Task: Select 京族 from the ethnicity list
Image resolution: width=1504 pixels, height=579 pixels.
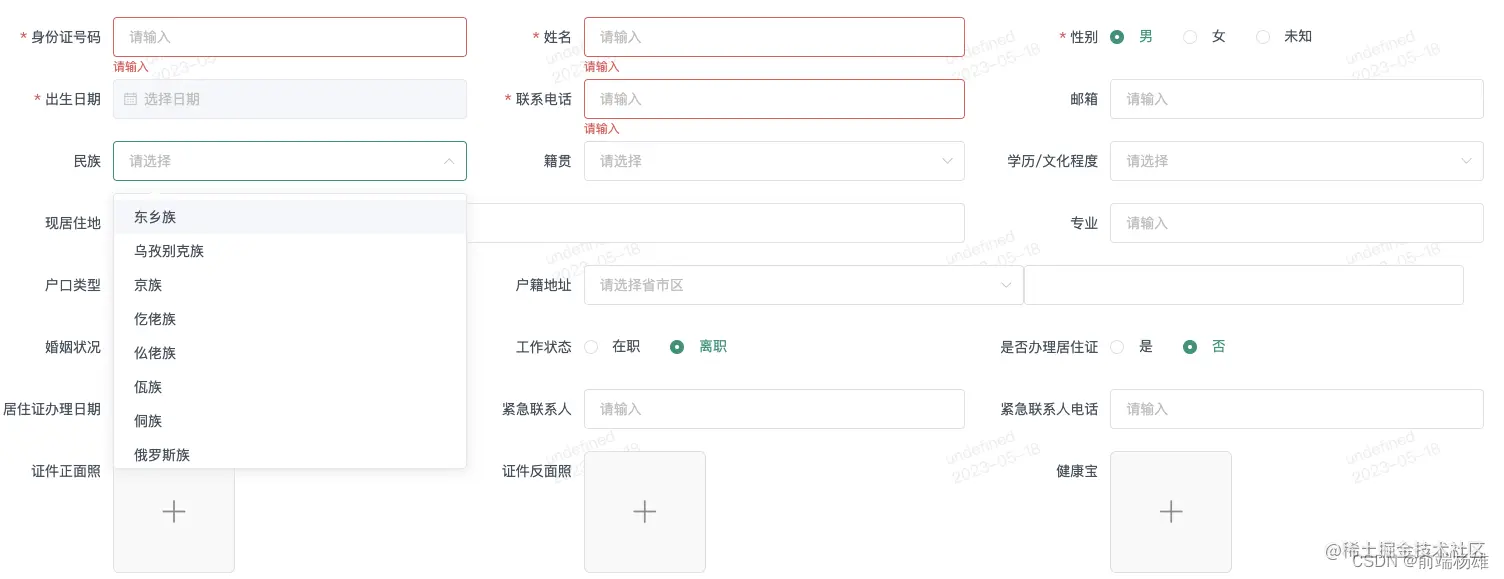Action: [x=147, y=285]
